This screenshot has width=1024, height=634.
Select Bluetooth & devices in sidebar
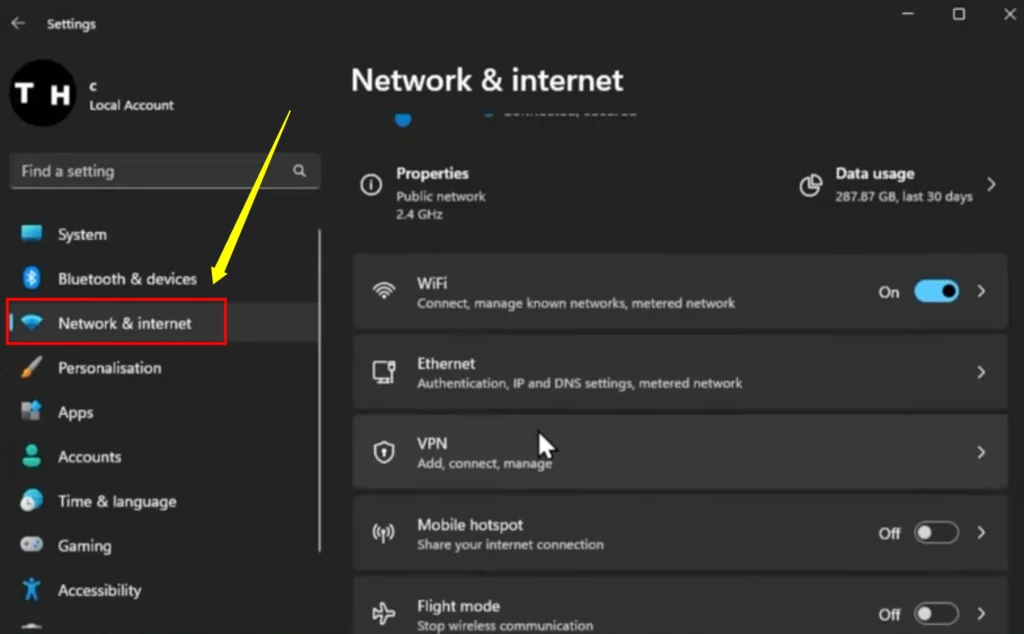163,279
